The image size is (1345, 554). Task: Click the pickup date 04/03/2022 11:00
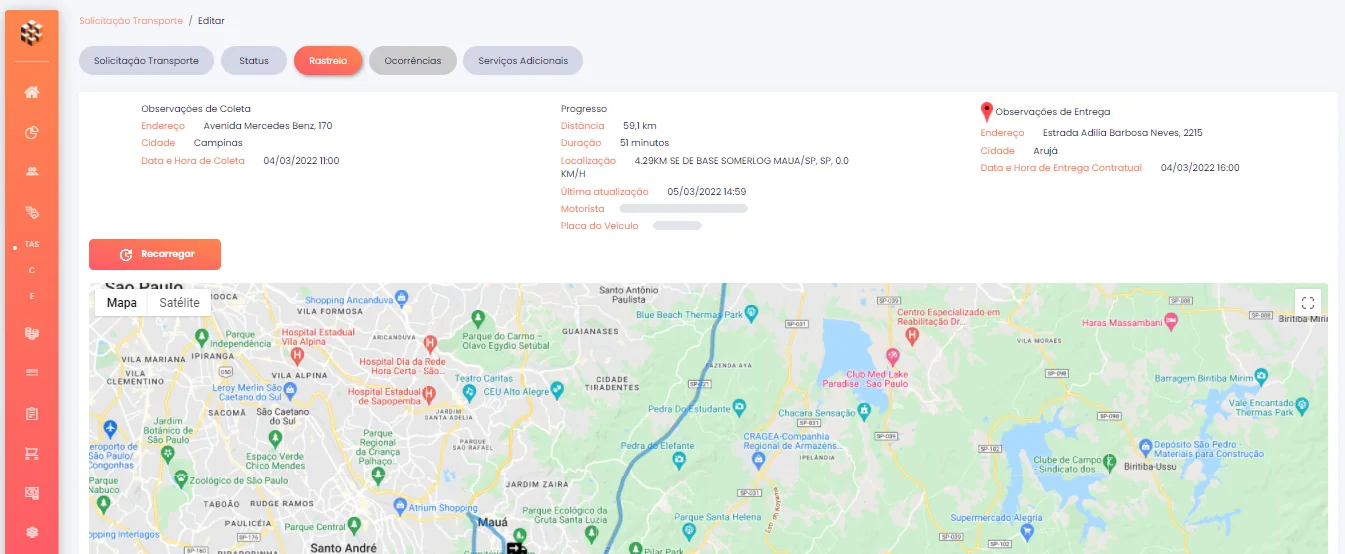pyautogui.click(x=301, y=160)
